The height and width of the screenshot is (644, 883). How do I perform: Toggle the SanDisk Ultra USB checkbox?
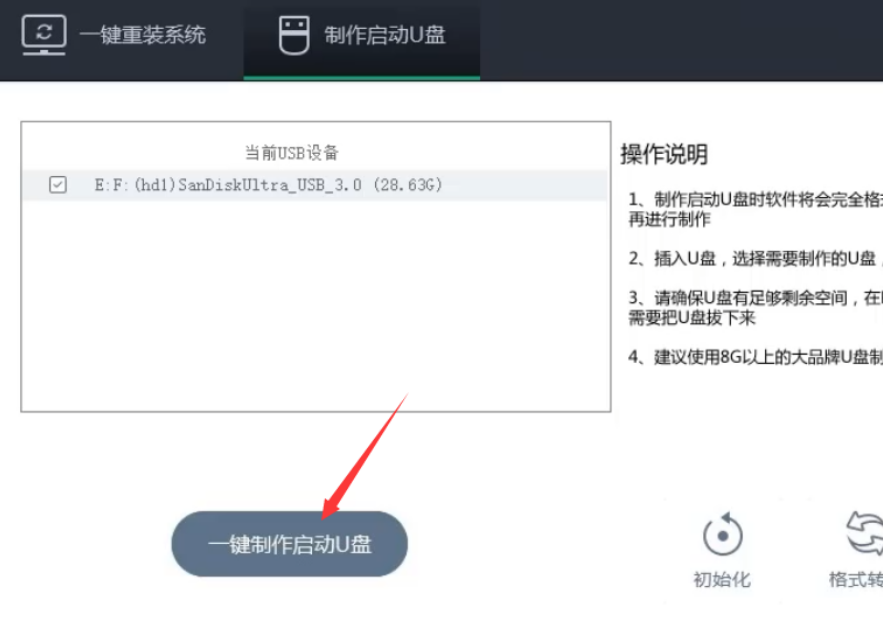click(58, 185)
